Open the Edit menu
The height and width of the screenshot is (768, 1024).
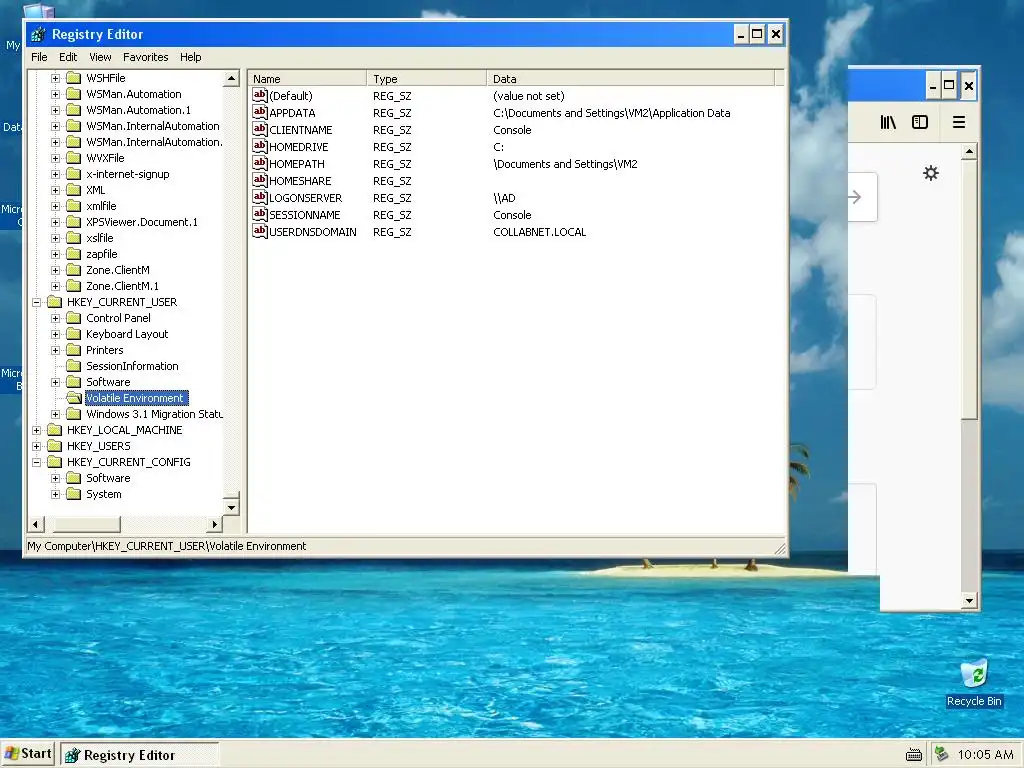(68, 57)
